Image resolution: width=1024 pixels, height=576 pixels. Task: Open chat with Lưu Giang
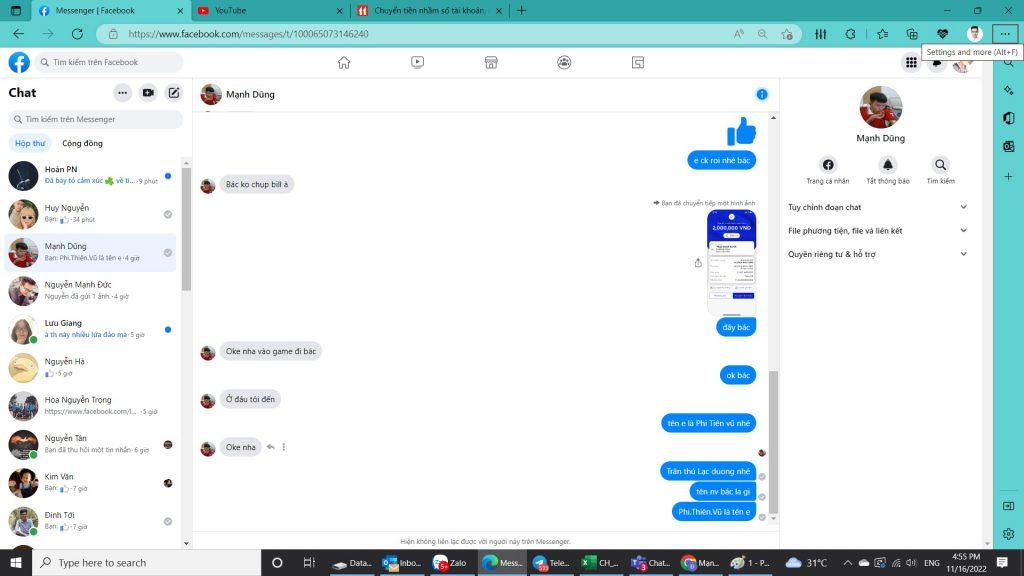[91, 329]
